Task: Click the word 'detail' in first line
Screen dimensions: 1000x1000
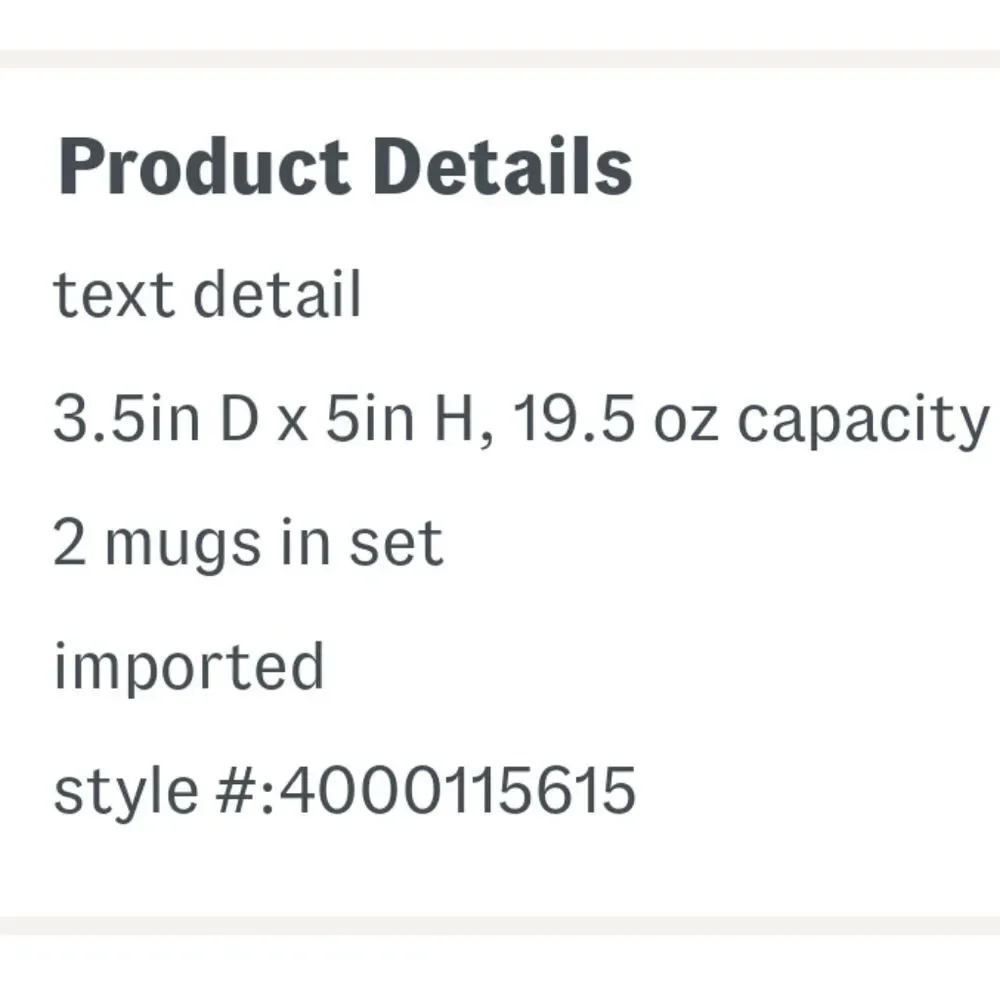Action: [x=277, y=293]
